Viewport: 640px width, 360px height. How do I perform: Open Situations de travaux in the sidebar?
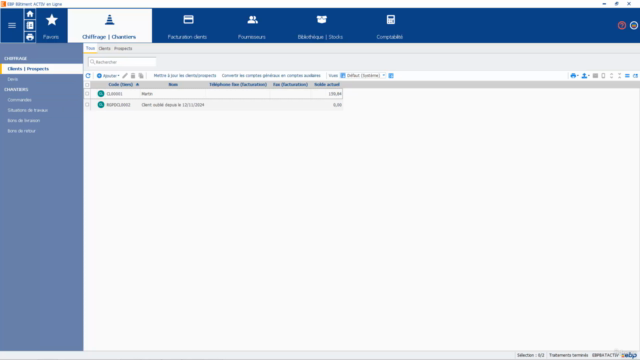point(27,110)
